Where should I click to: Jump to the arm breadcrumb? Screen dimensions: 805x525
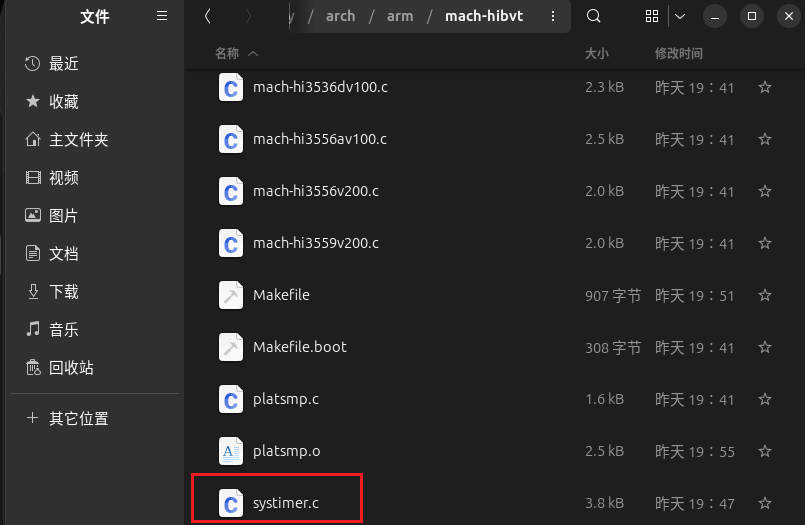point(399,16)
